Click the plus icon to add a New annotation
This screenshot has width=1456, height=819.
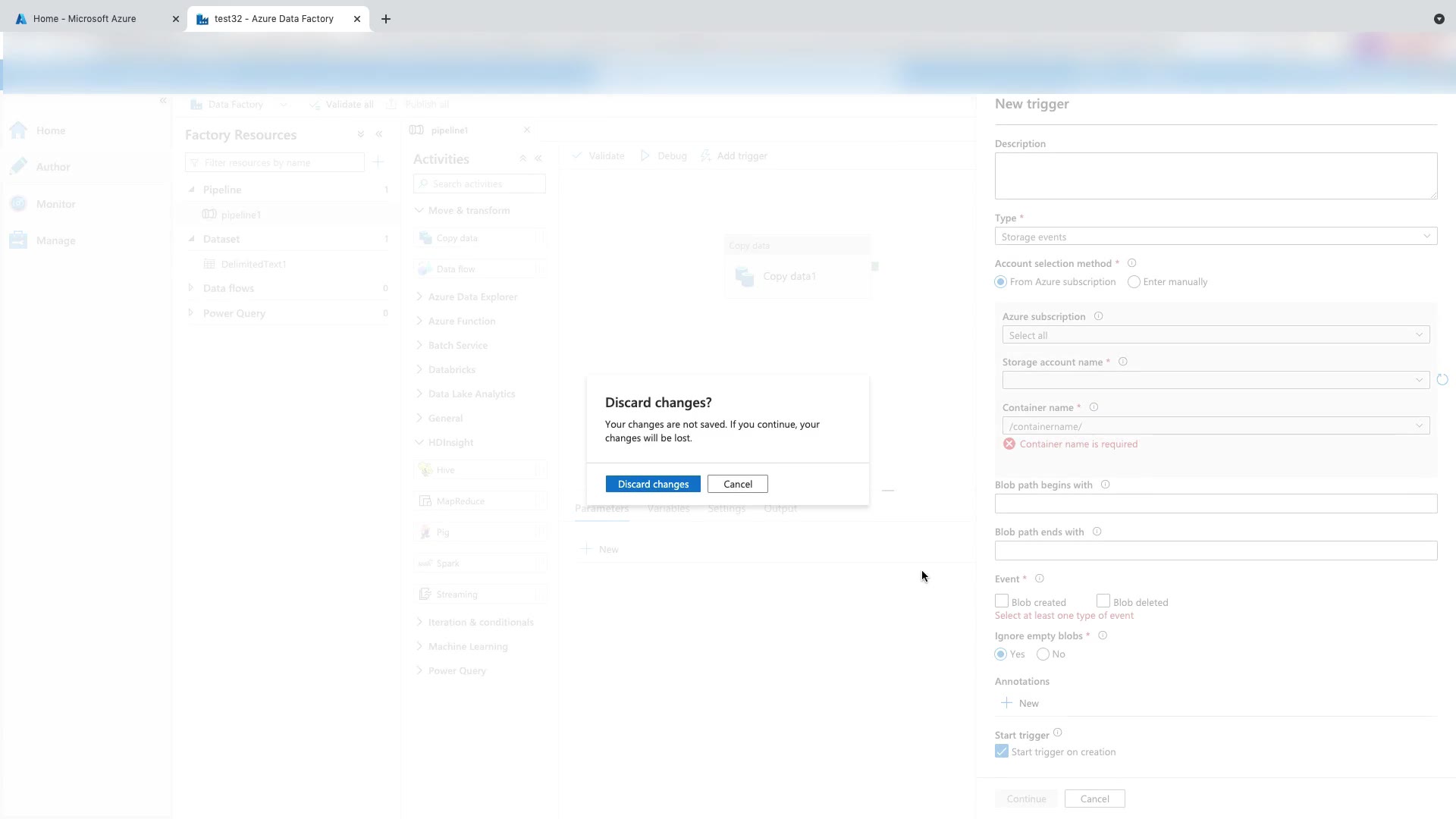[x=1006, y=703]
